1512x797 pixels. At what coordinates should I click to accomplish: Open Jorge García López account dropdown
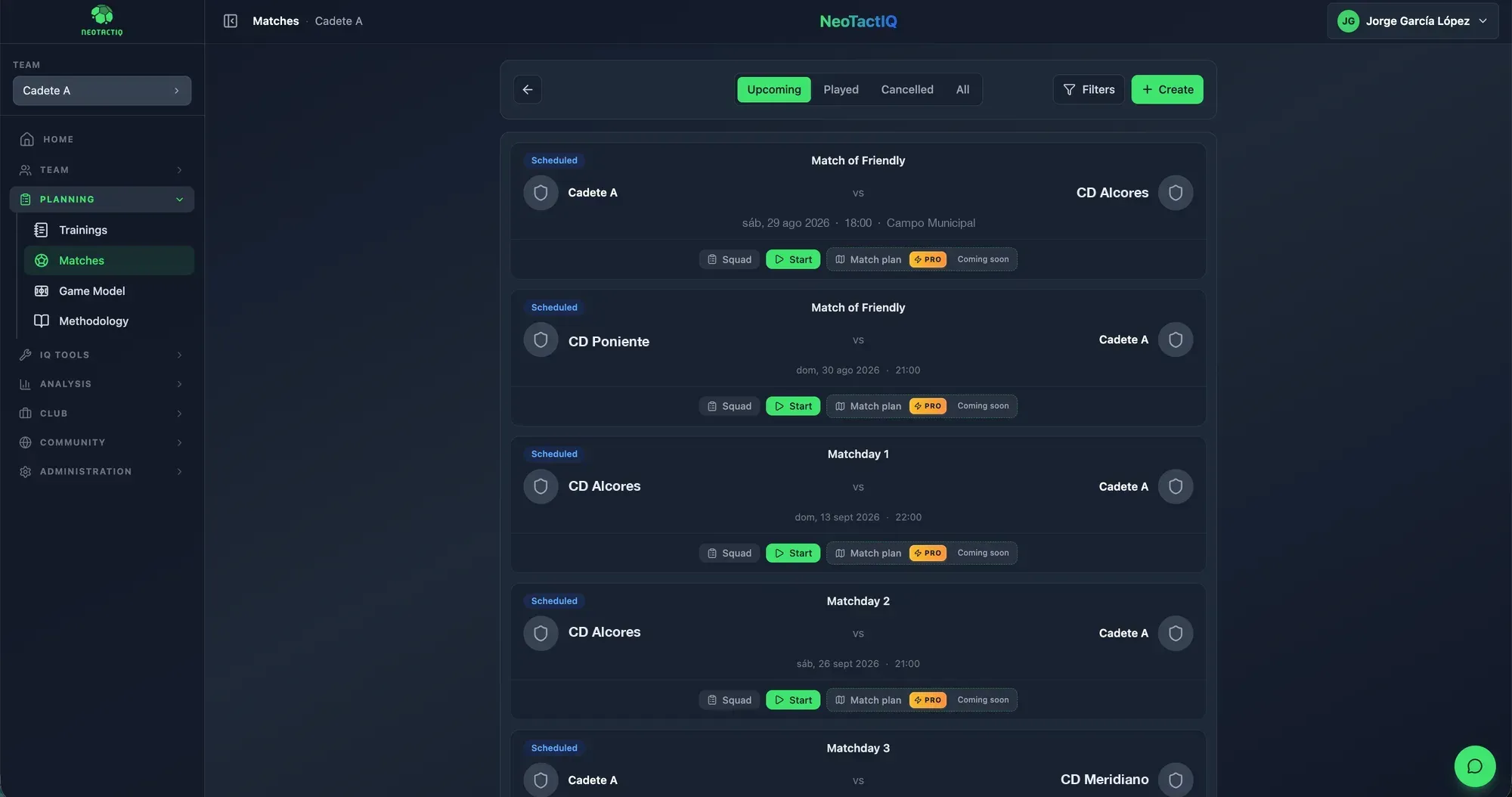click(x=1413, y=21)
